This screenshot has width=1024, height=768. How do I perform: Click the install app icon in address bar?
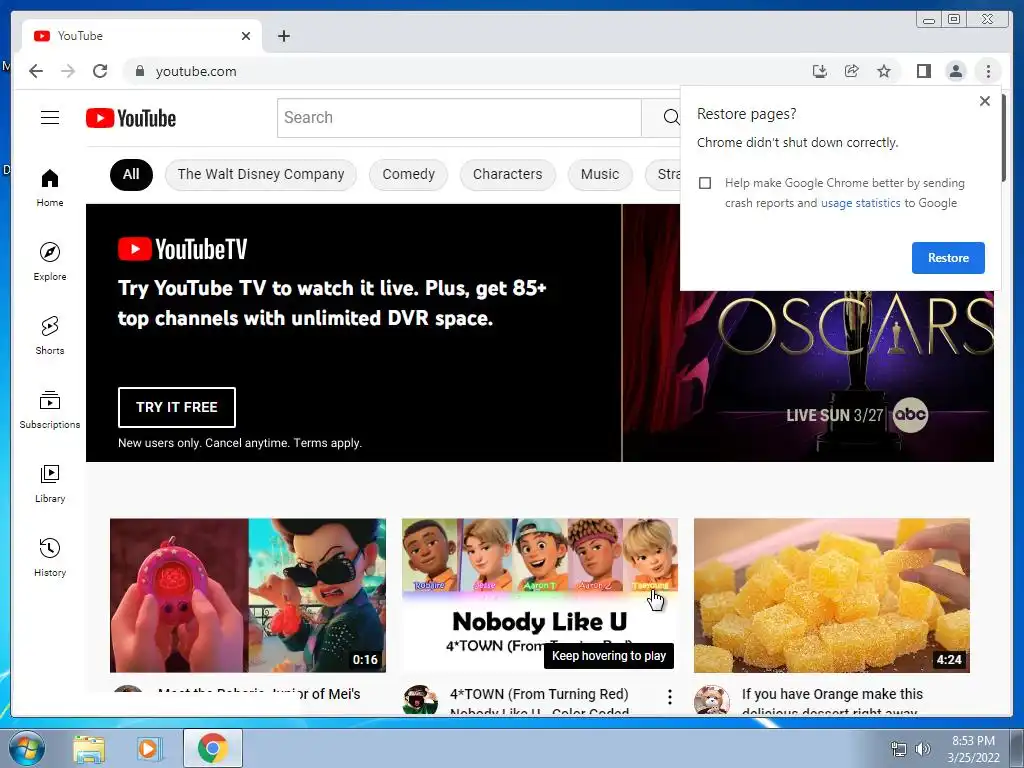pos(820,71)
